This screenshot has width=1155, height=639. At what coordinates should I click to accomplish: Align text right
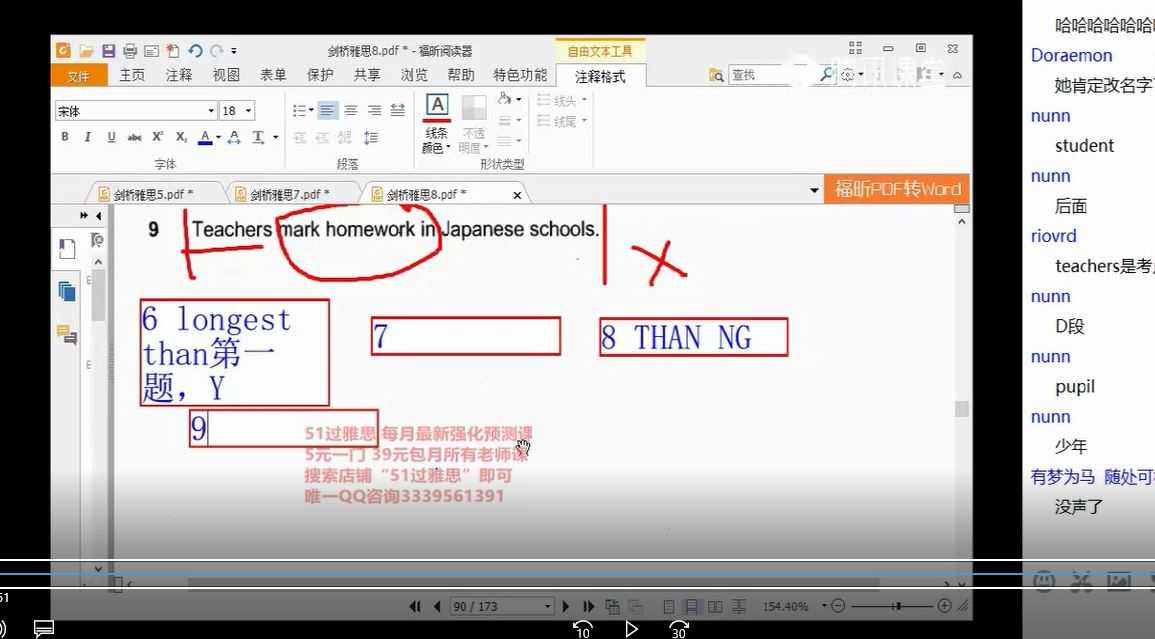[374, 111]
